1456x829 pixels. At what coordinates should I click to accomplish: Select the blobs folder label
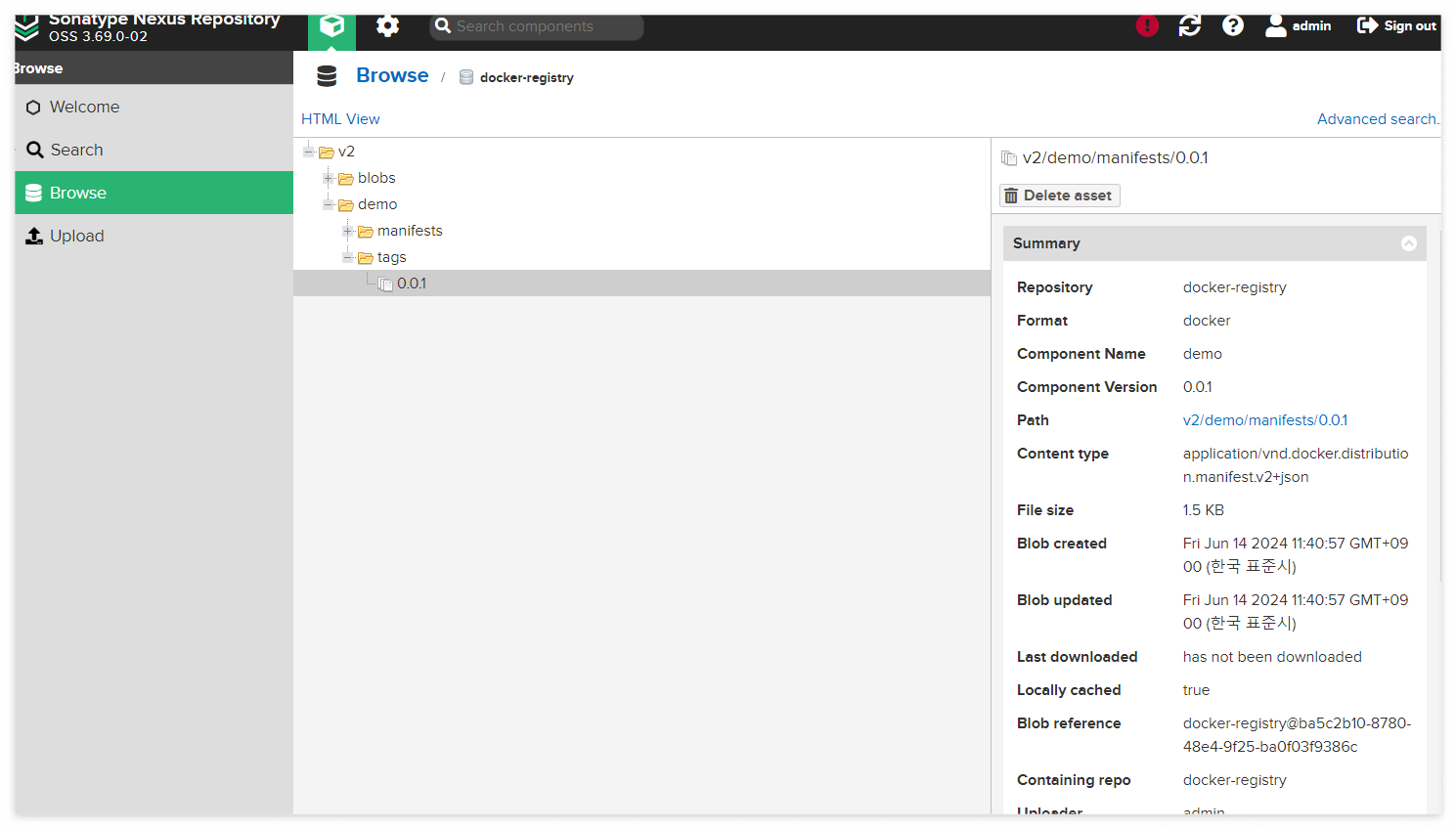pyautogui.click(x=376, y=178)
